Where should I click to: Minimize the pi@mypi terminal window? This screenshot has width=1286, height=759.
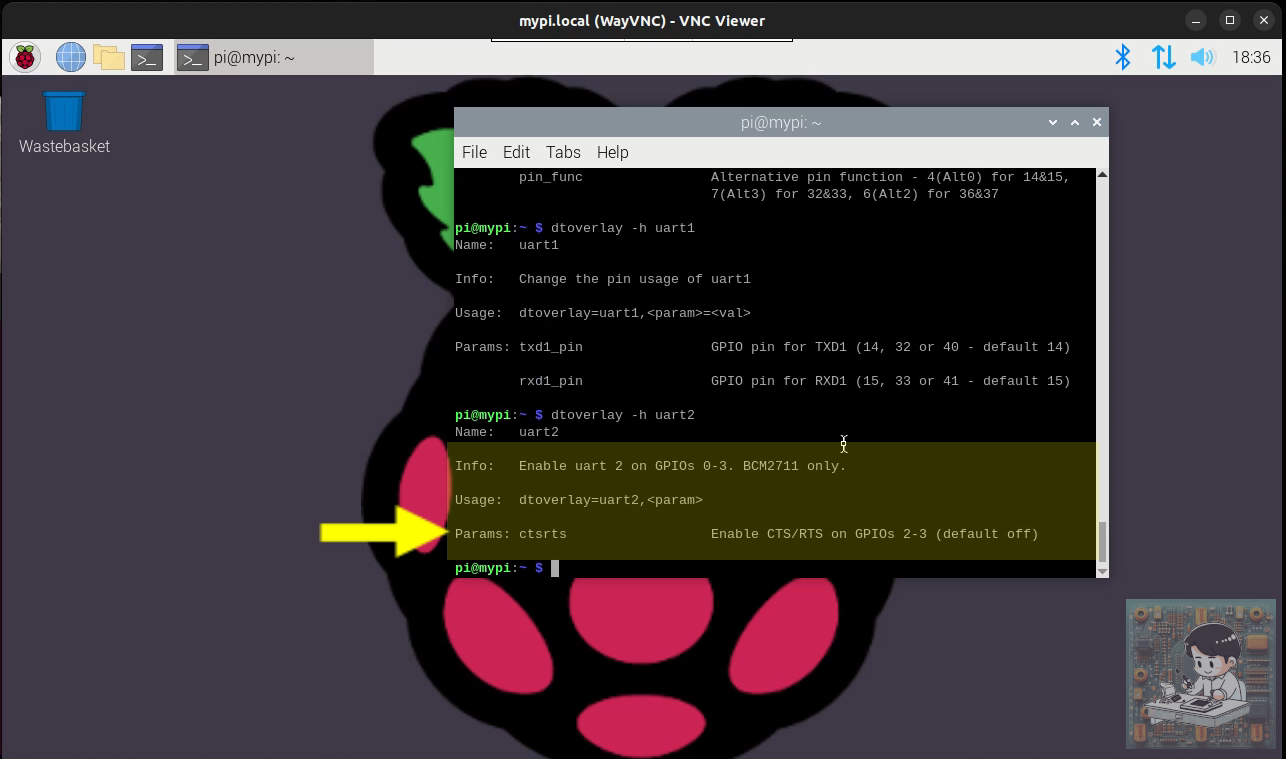[1053, 122]
